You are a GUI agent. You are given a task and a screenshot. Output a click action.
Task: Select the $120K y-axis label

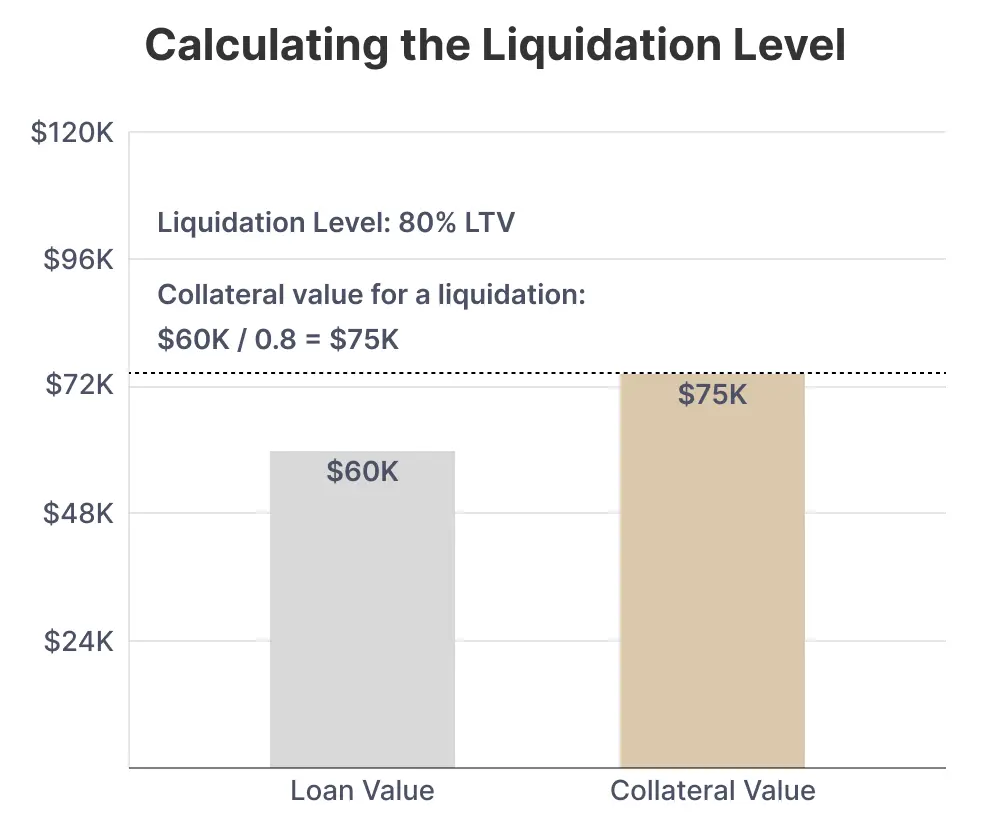coord(73,133)
